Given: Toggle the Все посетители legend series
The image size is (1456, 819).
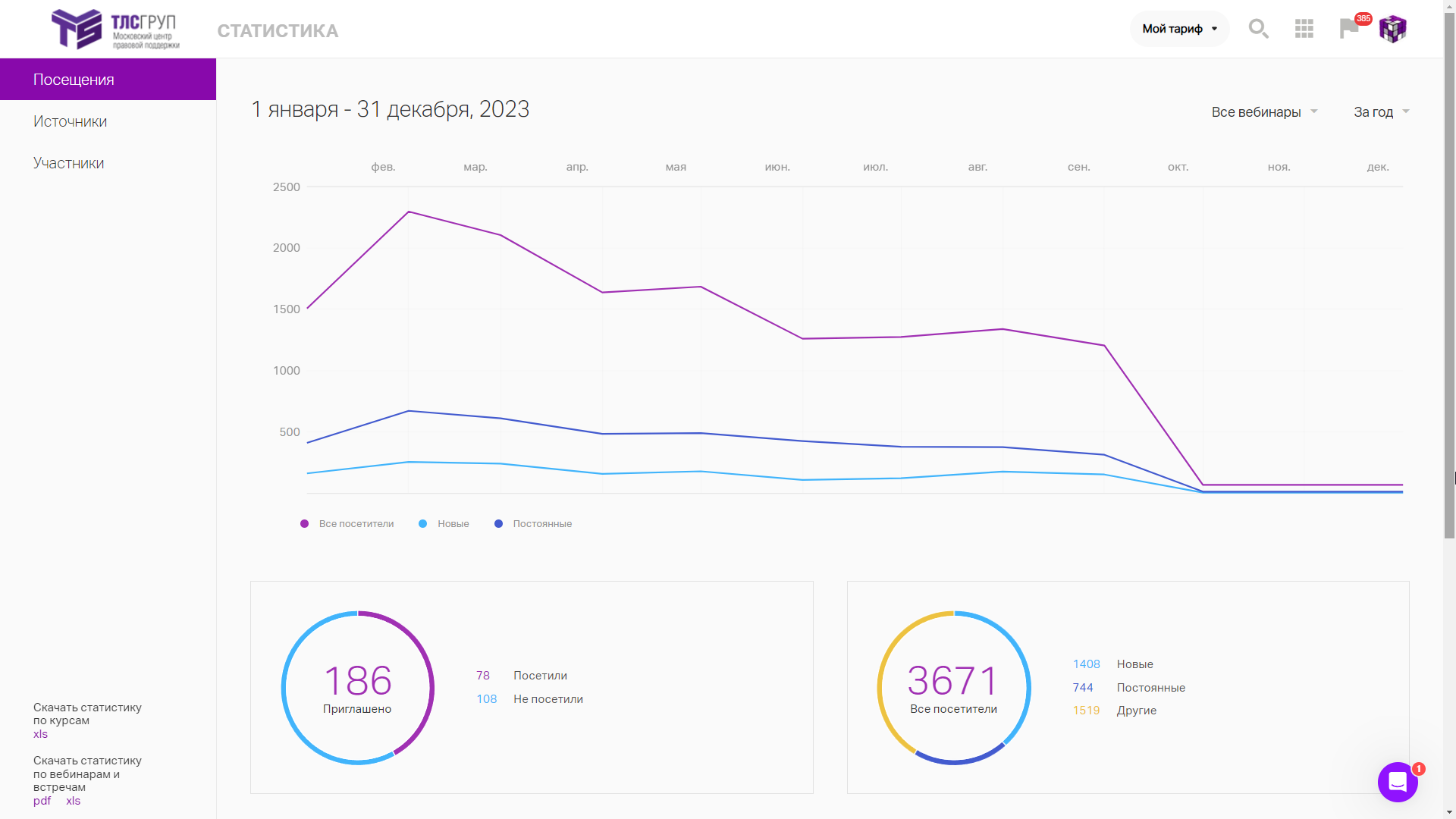Looking at the screenshot, I should [x=347, y=524].
